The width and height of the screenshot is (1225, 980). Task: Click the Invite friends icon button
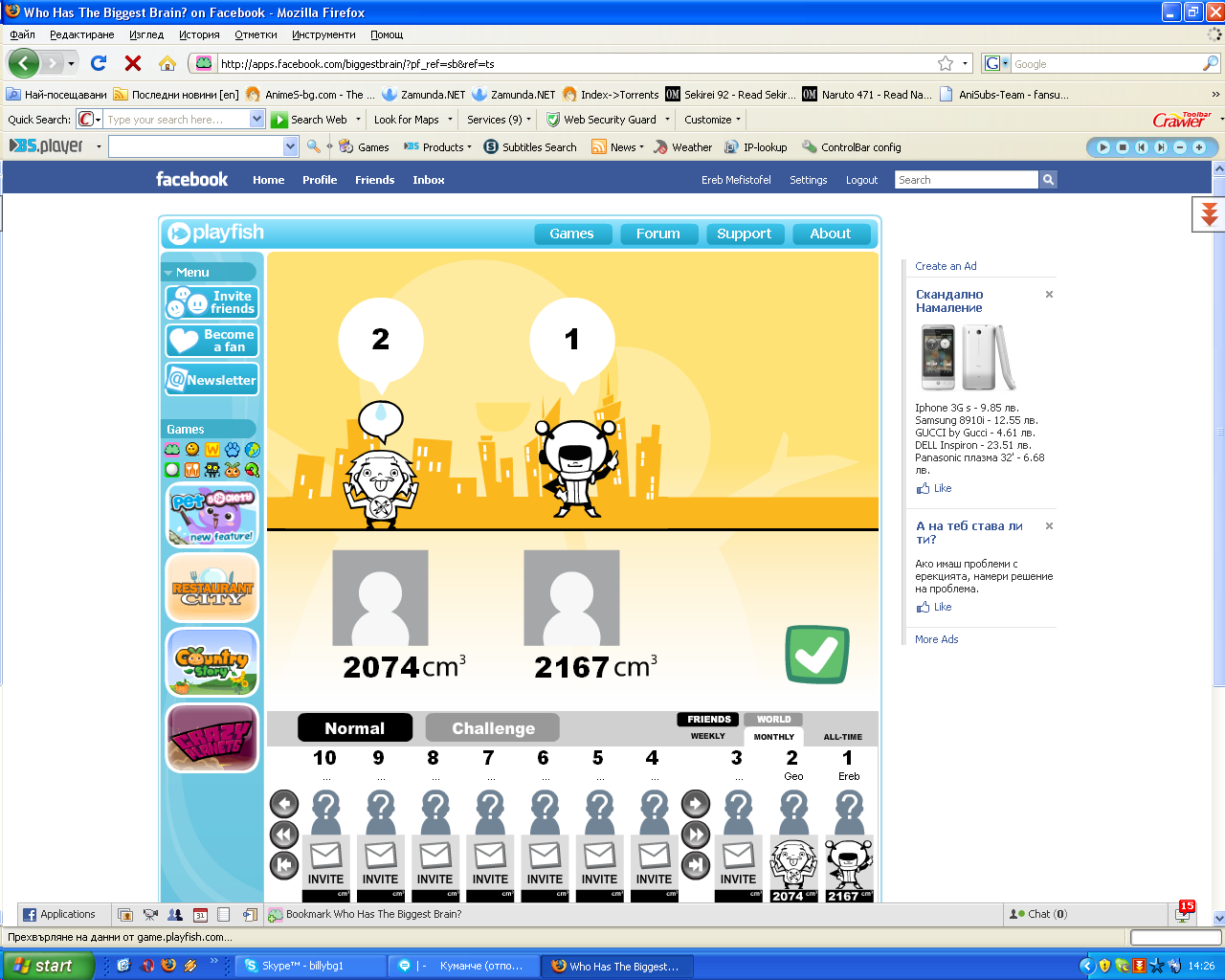212,303
